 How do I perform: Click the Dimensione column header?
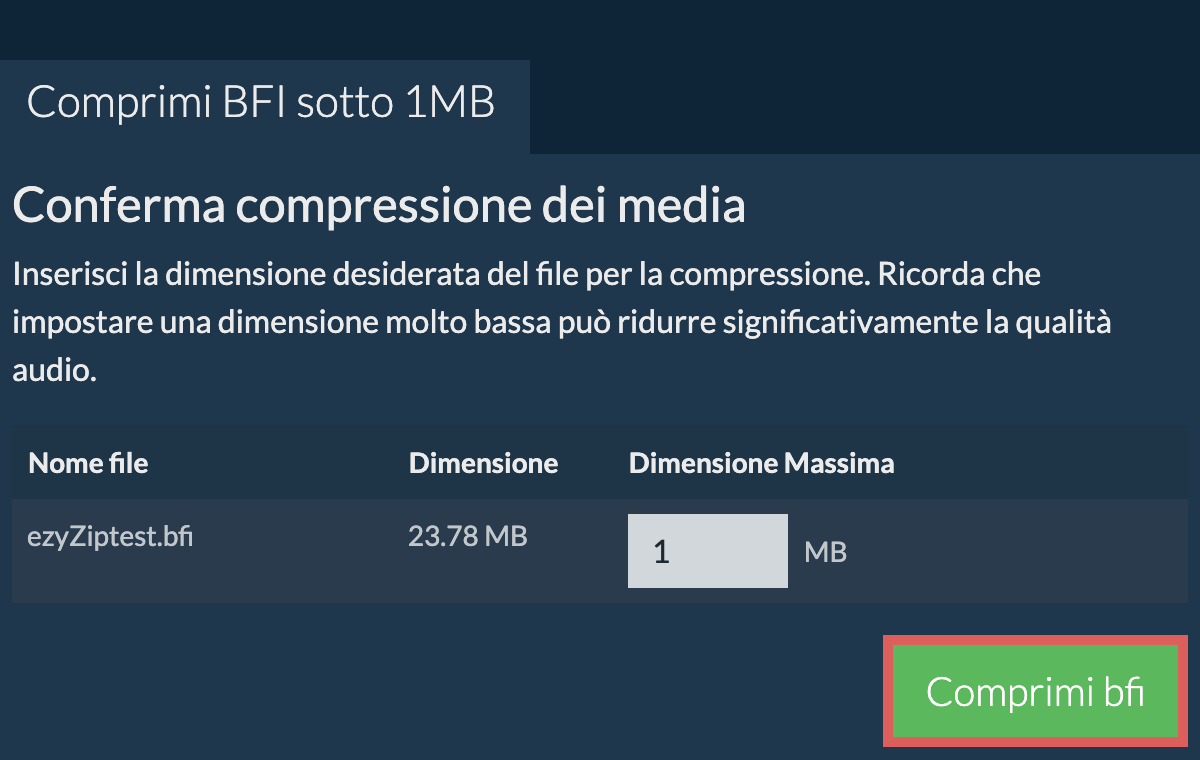(x=483, y=463)
